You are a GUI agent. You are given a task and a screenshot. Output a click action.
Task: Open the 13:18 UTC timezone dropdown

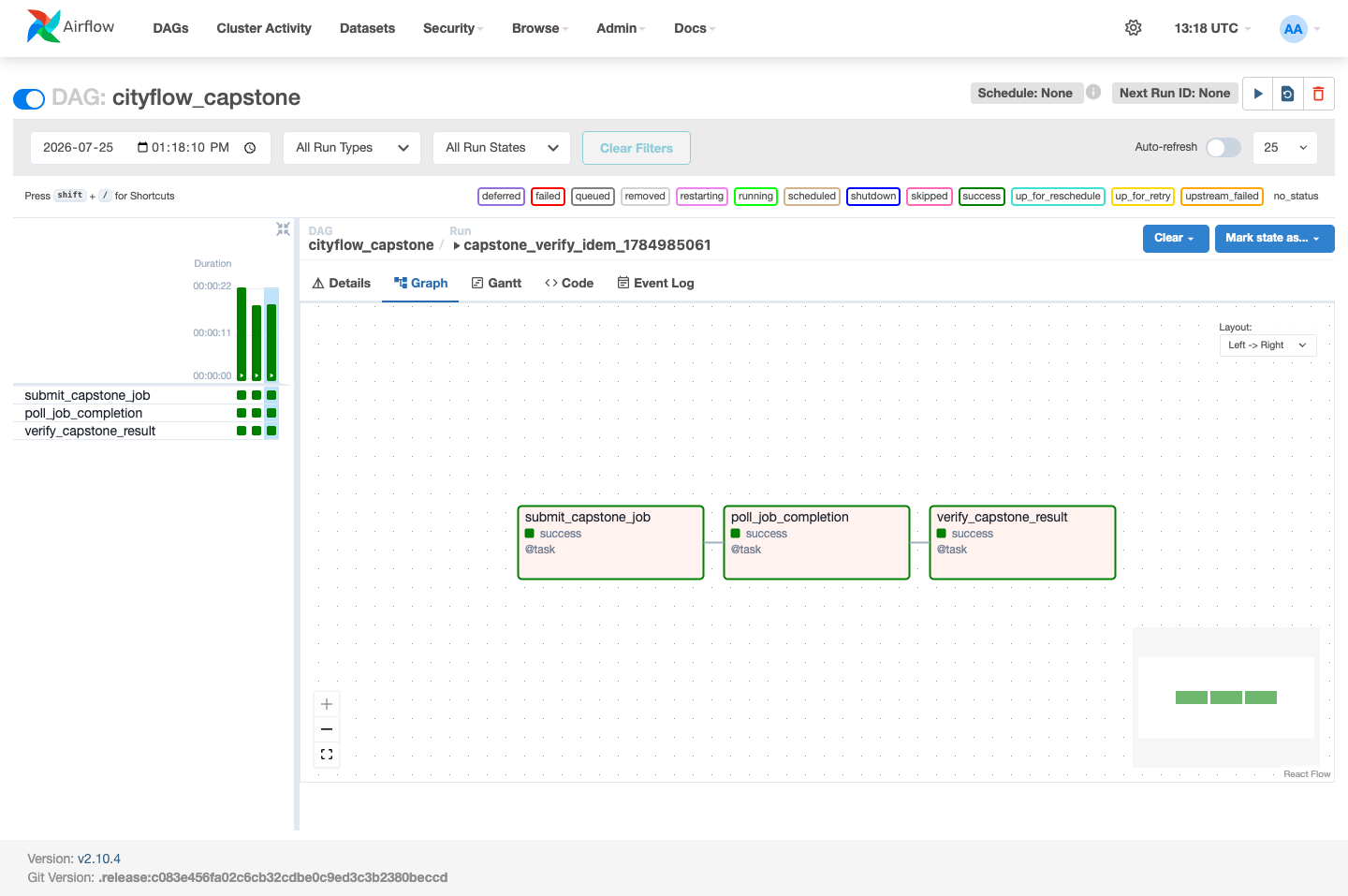click(x=1212, y=28)
